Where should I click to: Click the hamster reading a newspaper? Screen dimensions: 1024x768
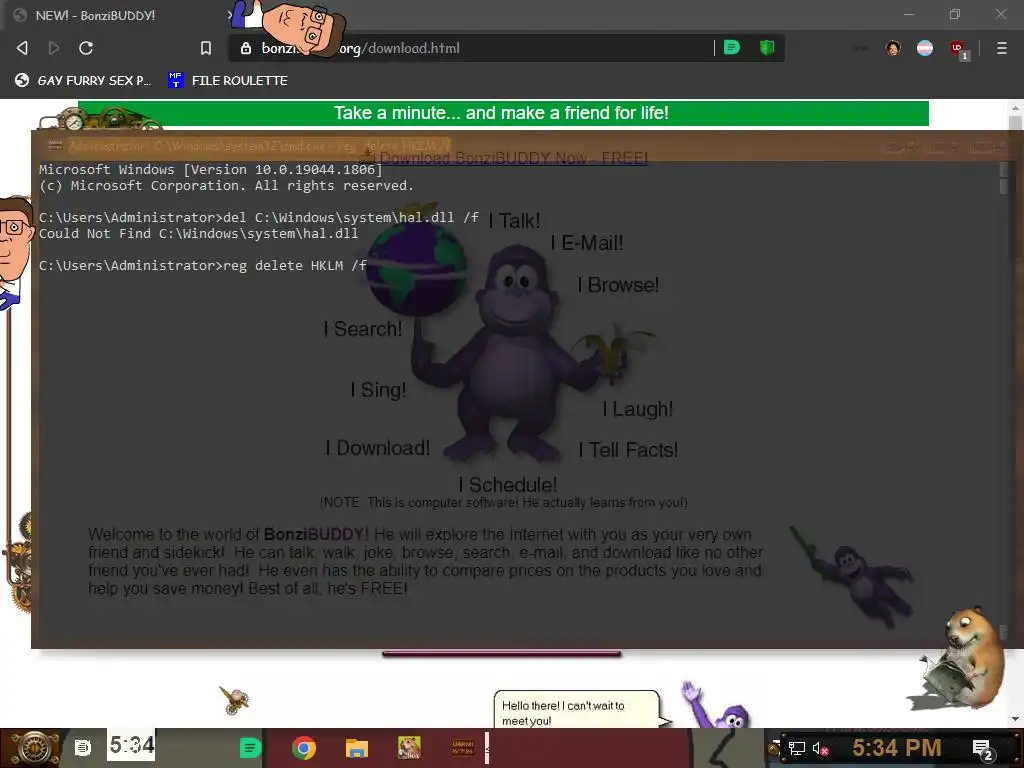coord(960,658)
